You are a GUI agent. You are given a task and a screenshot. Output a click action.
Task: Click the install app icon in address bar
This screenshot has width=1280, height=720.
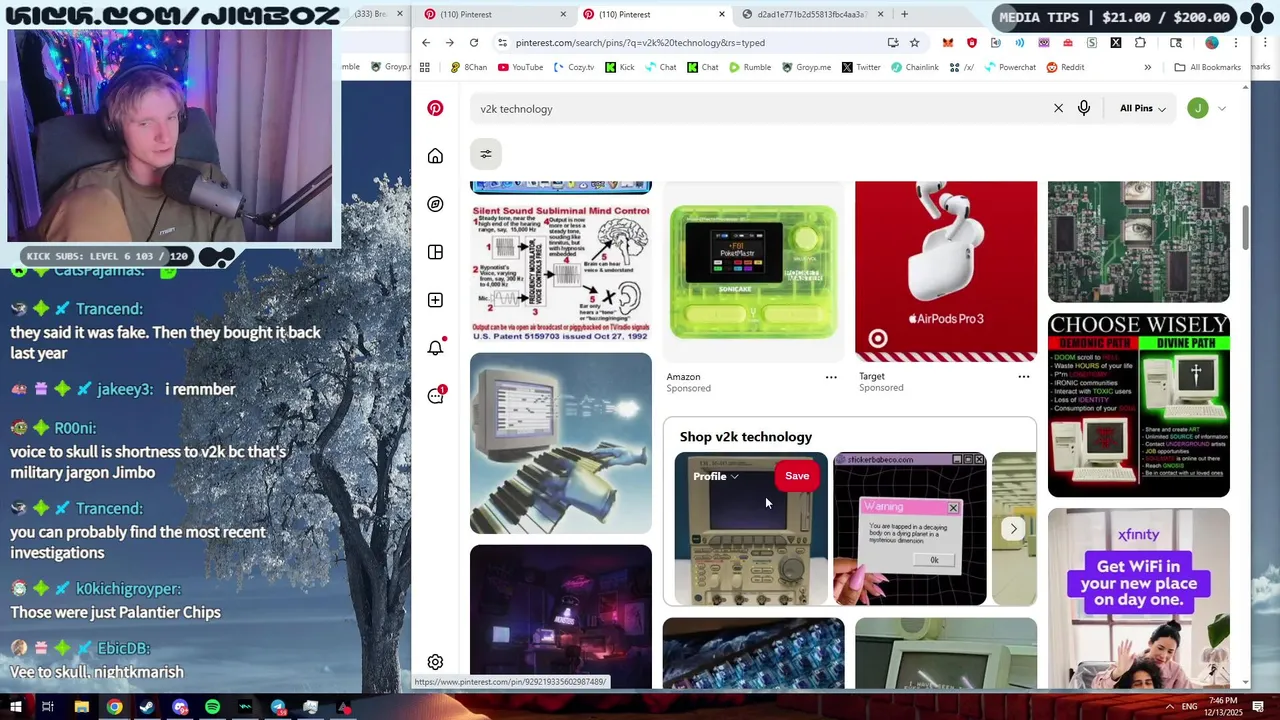[x=893, y=42]
